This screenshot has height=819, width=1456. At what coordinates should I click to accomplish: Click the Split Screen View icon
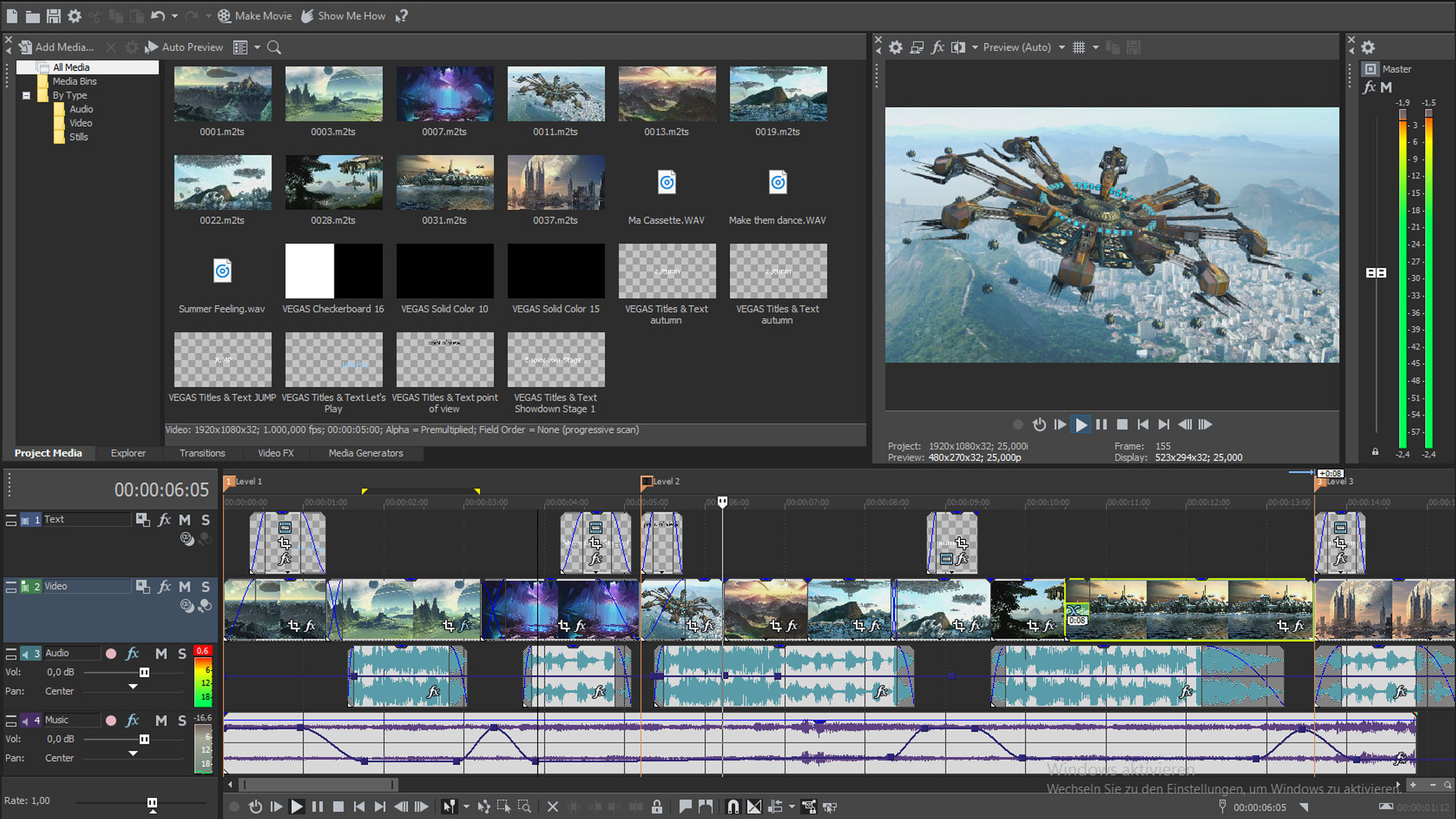[958, 47]
